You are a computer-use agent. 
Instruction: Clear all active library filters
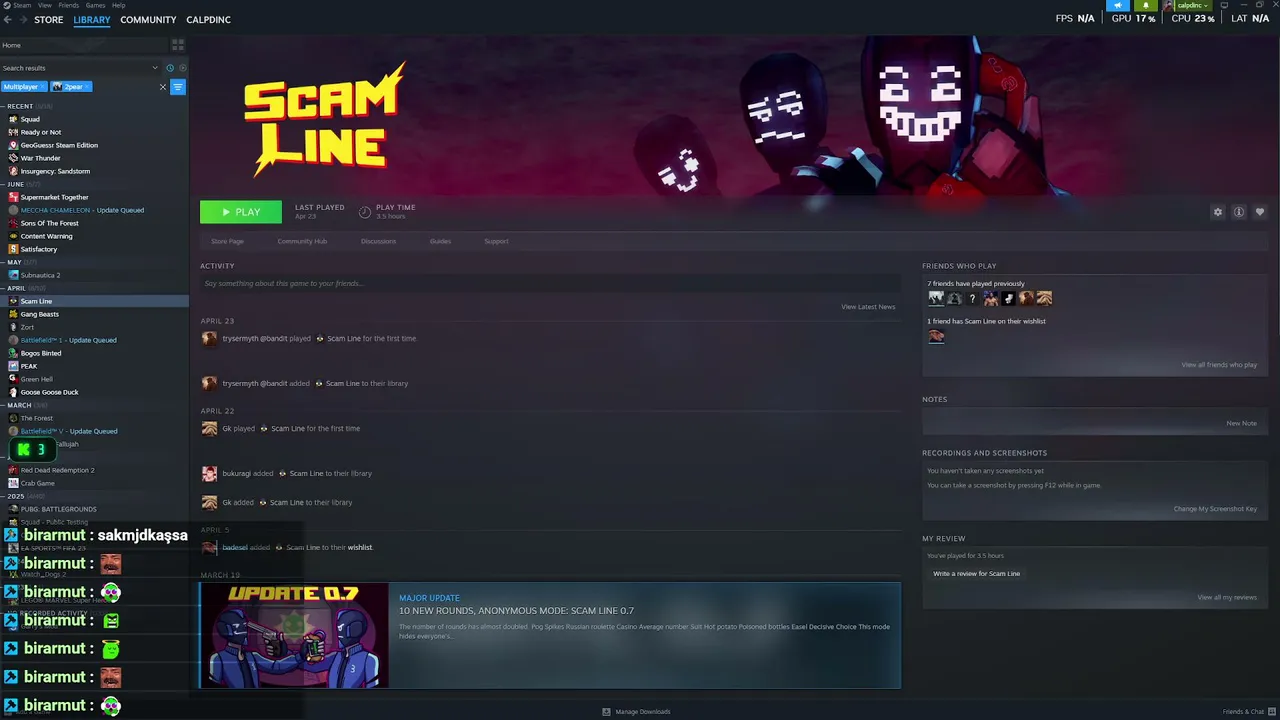pyautogui.click(x=163, y=87)
